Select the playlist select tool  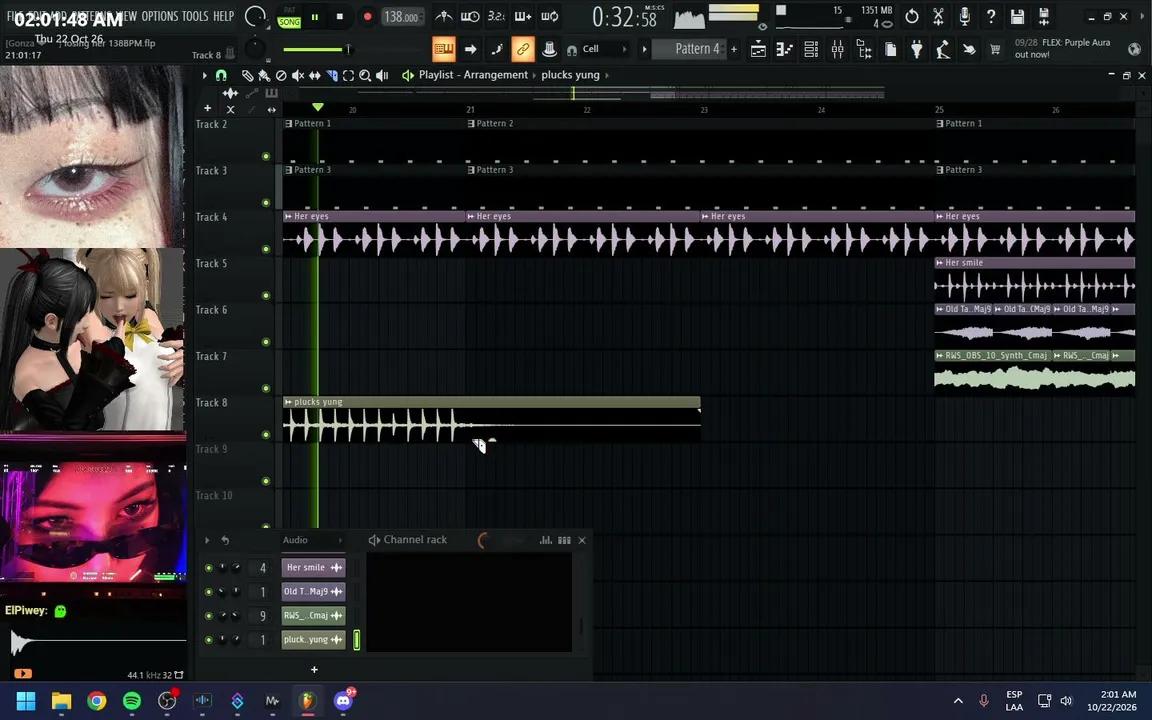click(x=348, y=75)
